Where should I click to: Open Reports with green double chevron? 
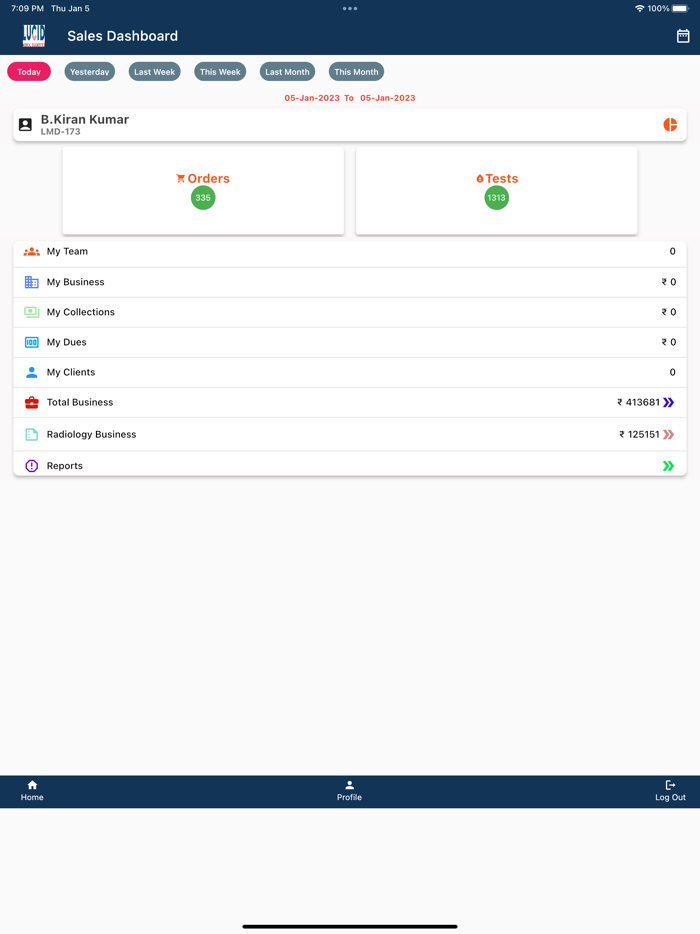click(x=668, y=466)
